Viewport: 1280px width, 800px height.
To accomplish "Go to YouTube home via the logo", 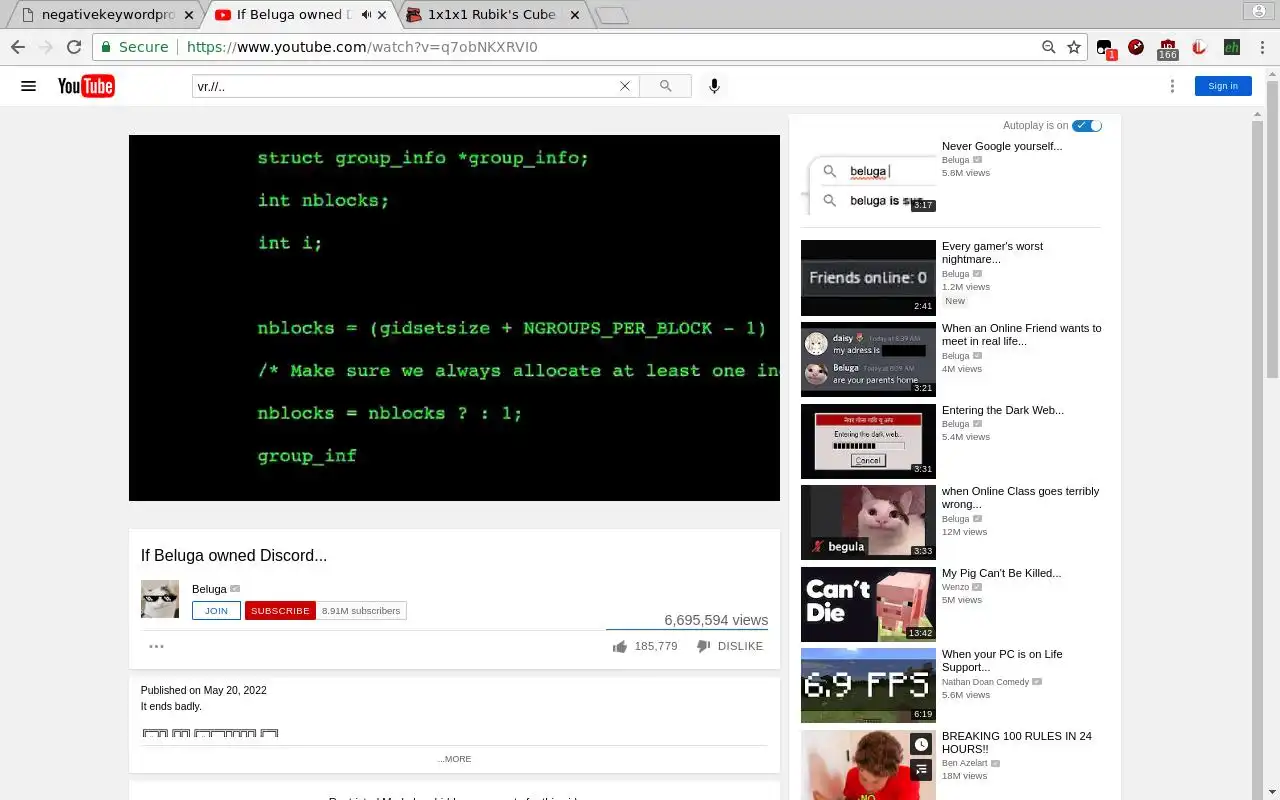I will [86, 86].
